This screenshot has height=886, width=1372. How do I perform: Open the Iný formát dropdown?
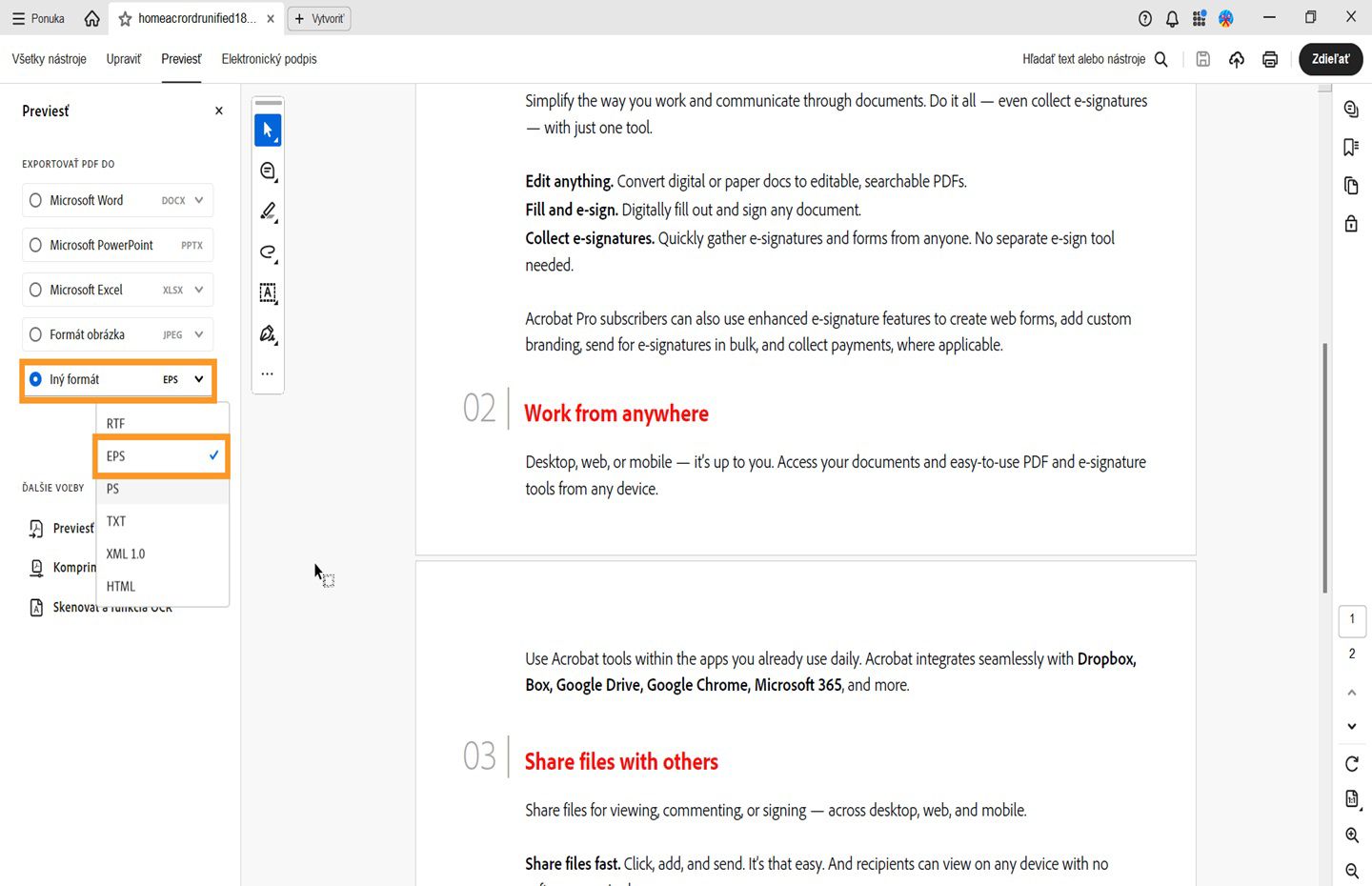pyautogui.click(x=198, y=379)
